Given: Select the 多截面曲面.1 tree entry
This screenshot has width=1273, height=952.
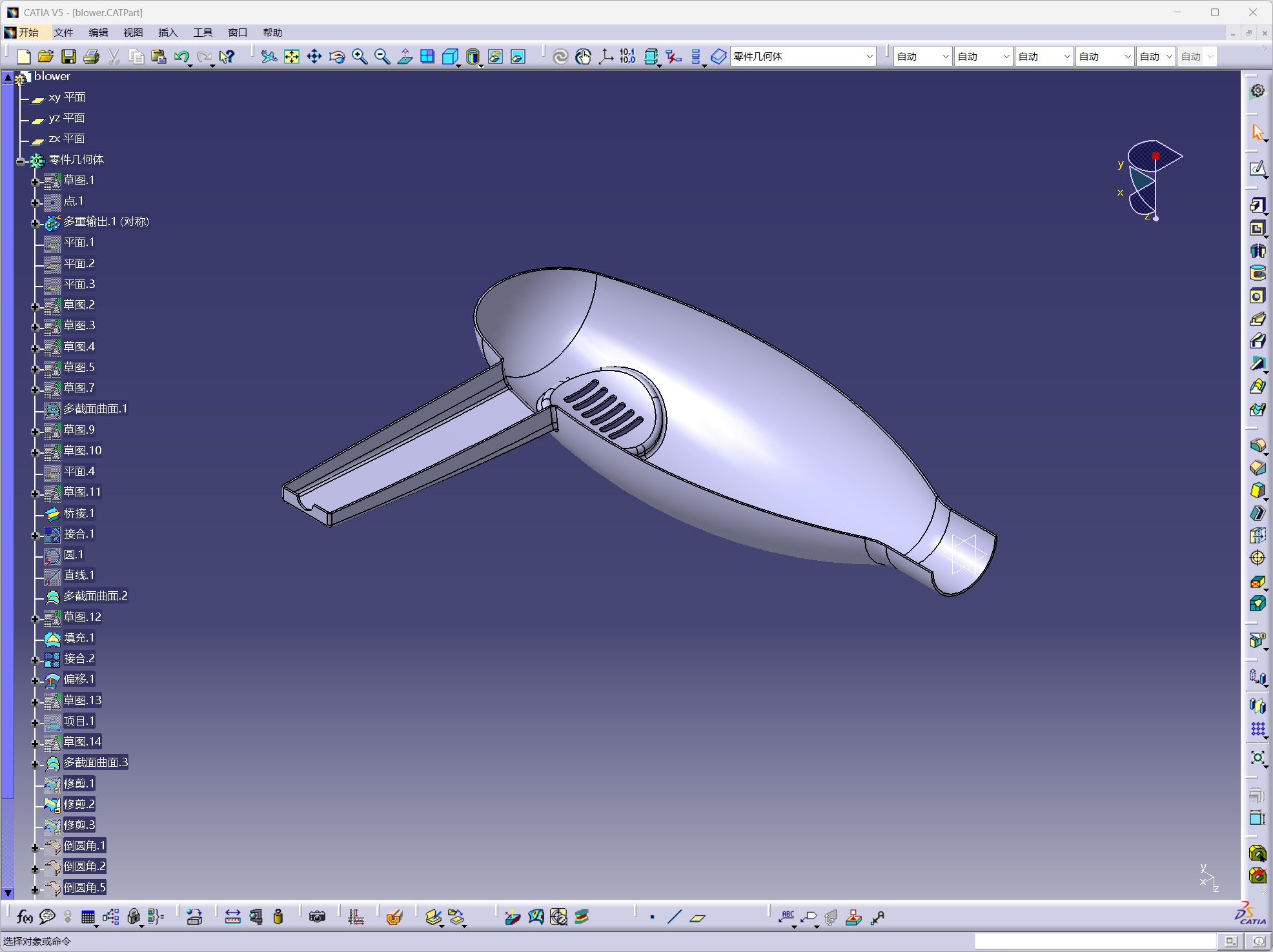Looking at the screenshot, I should point(96,409).
